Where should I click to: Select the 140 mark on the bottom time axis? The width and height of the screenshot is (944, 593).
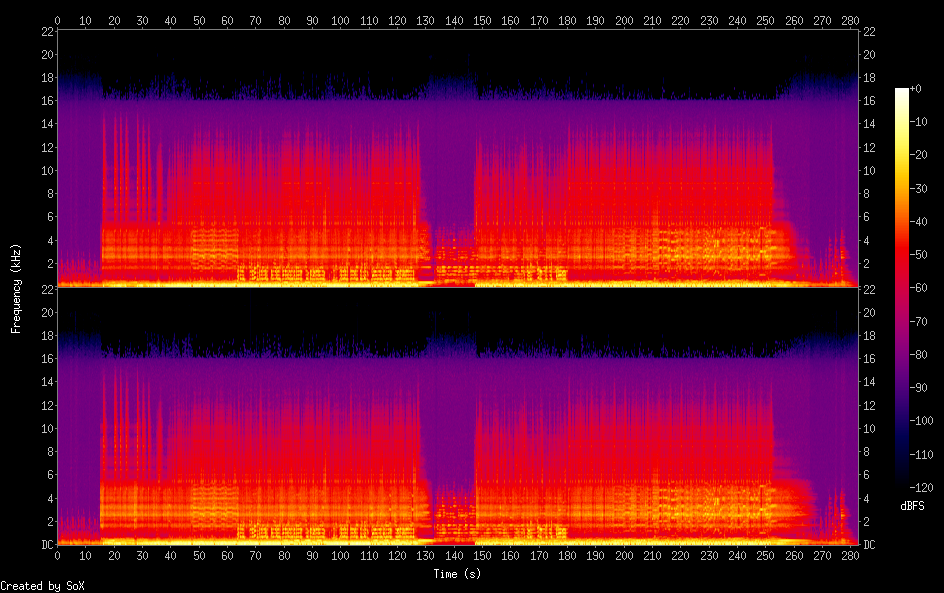(x=454, y=555)
